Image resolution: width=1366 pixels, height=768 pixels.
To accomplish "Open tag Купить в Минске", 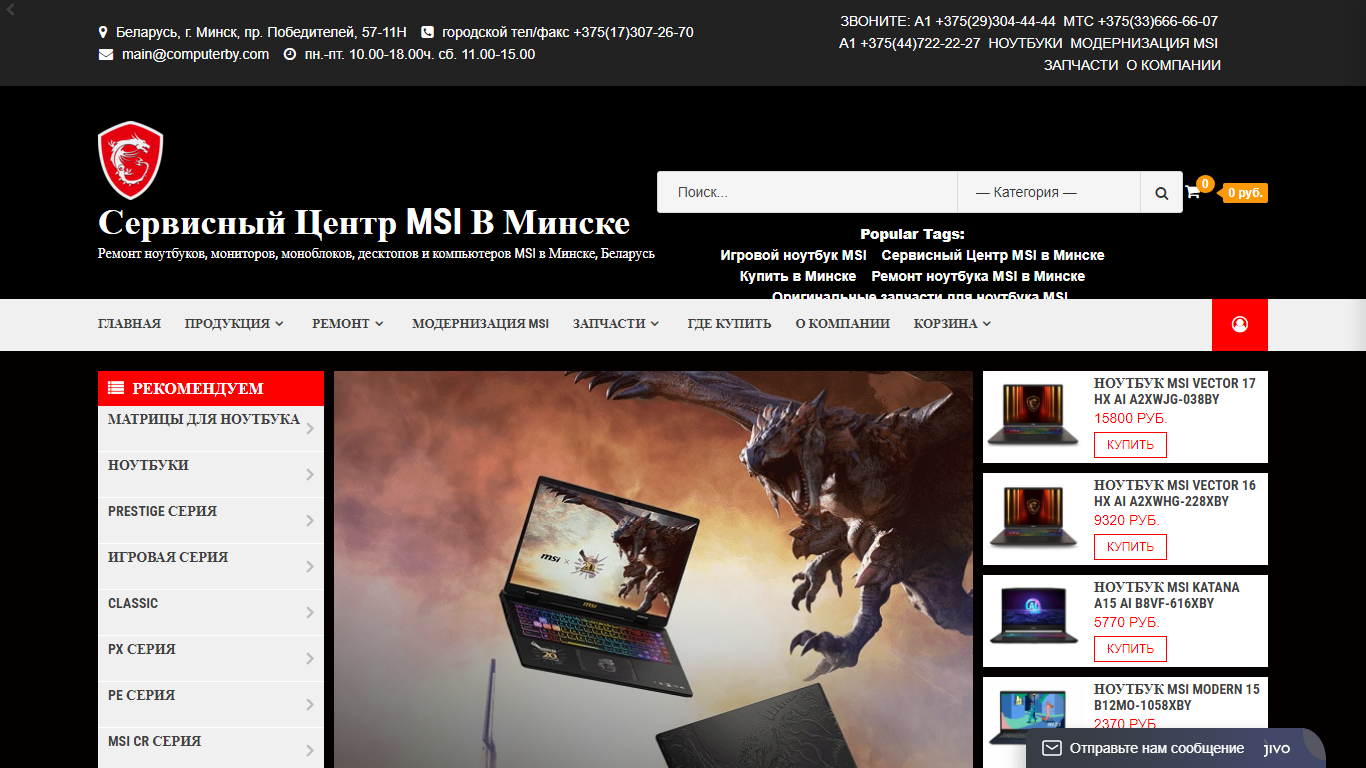I will pyautogui.click(x=798, y=276).
